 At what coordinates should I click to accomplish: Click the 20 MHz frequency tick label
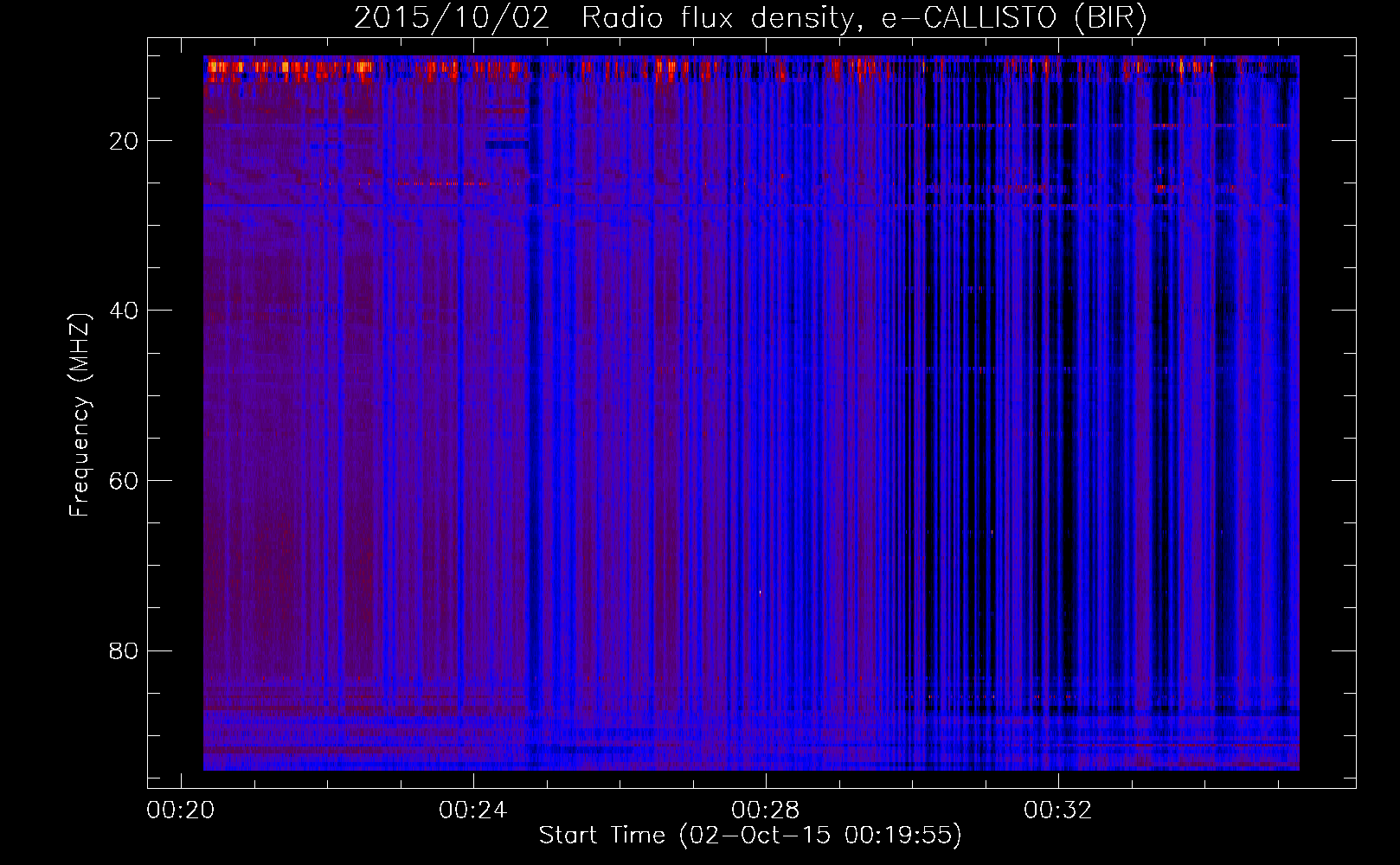[124, 141]
